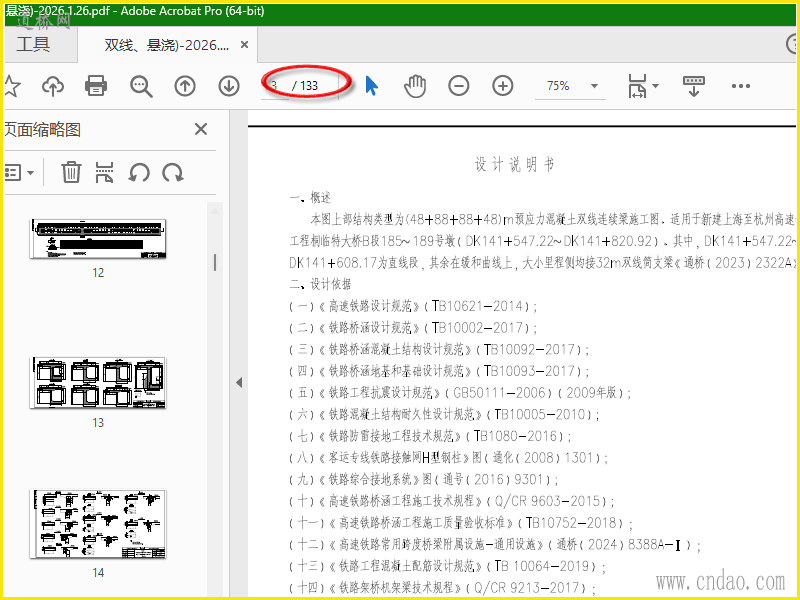This screenshot has height=600, width=800.
Task: Click the 铁路工程抗震设计规范 GB50111-2006 line
Action: (x=460, y=392)
